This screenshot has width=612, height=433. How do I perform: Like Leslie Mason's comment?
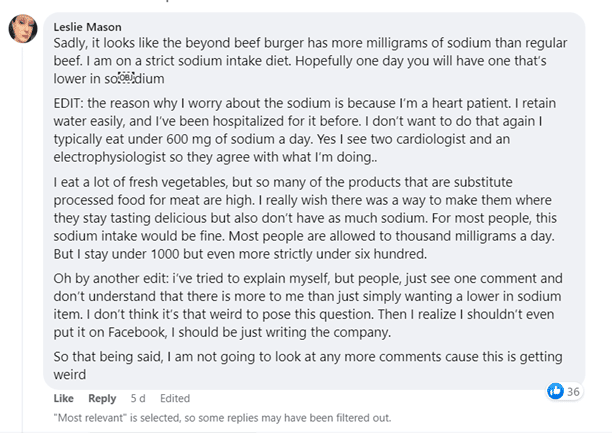click(63, 399)
